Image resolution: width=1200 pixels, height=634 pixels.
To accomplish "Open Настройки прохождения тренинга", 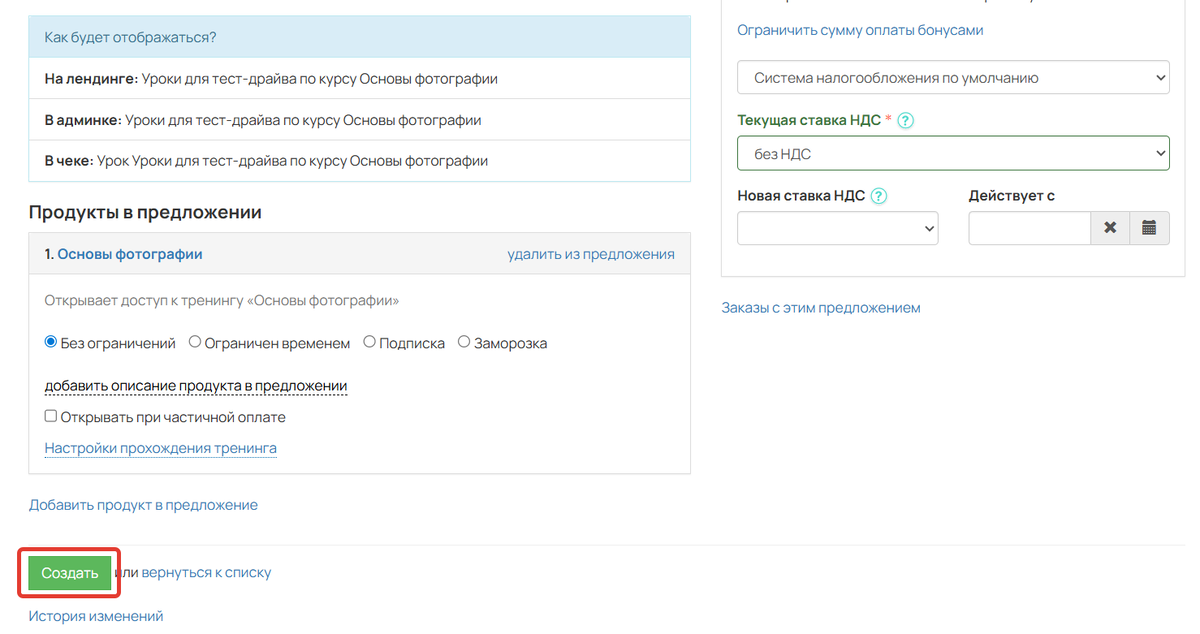I will click(160, 447).
